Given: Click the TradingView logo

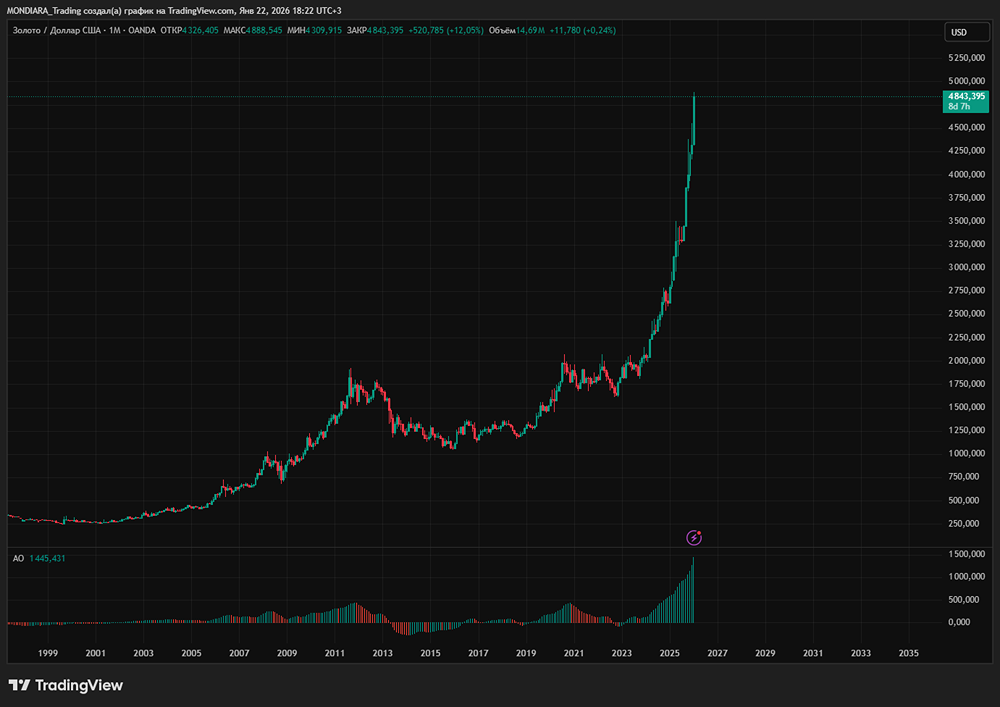Looking at the screenshot, I should [65, 685].
